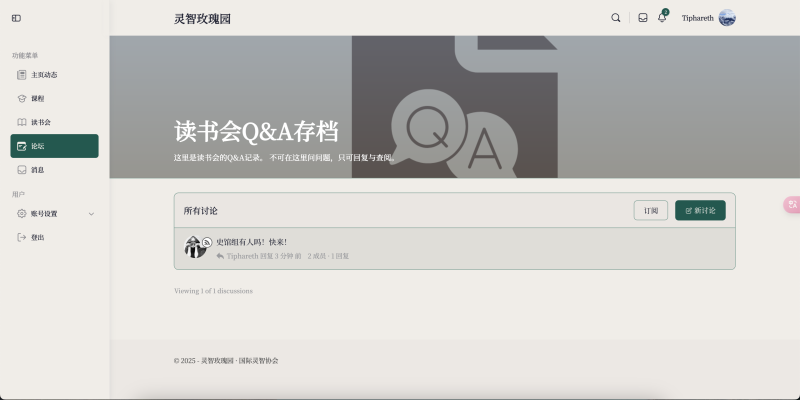Open the notifications bell icon
Viewport: 800px width, 400px height.
coord(662,18)
